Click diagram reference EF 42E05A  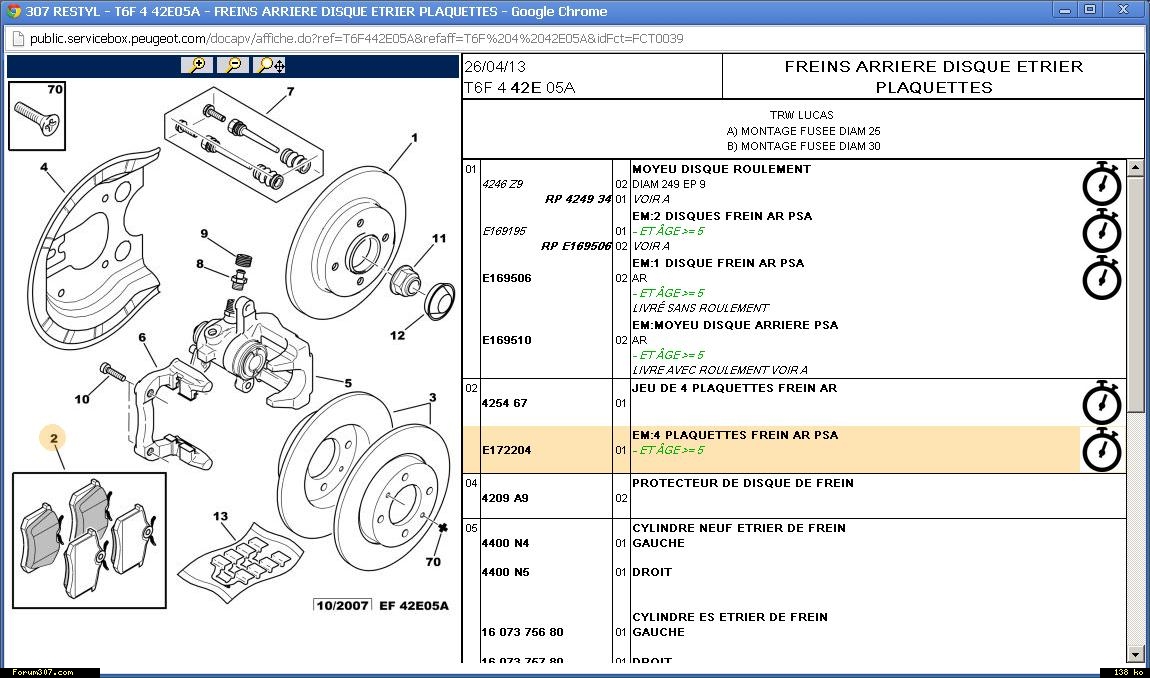point(414,605)
